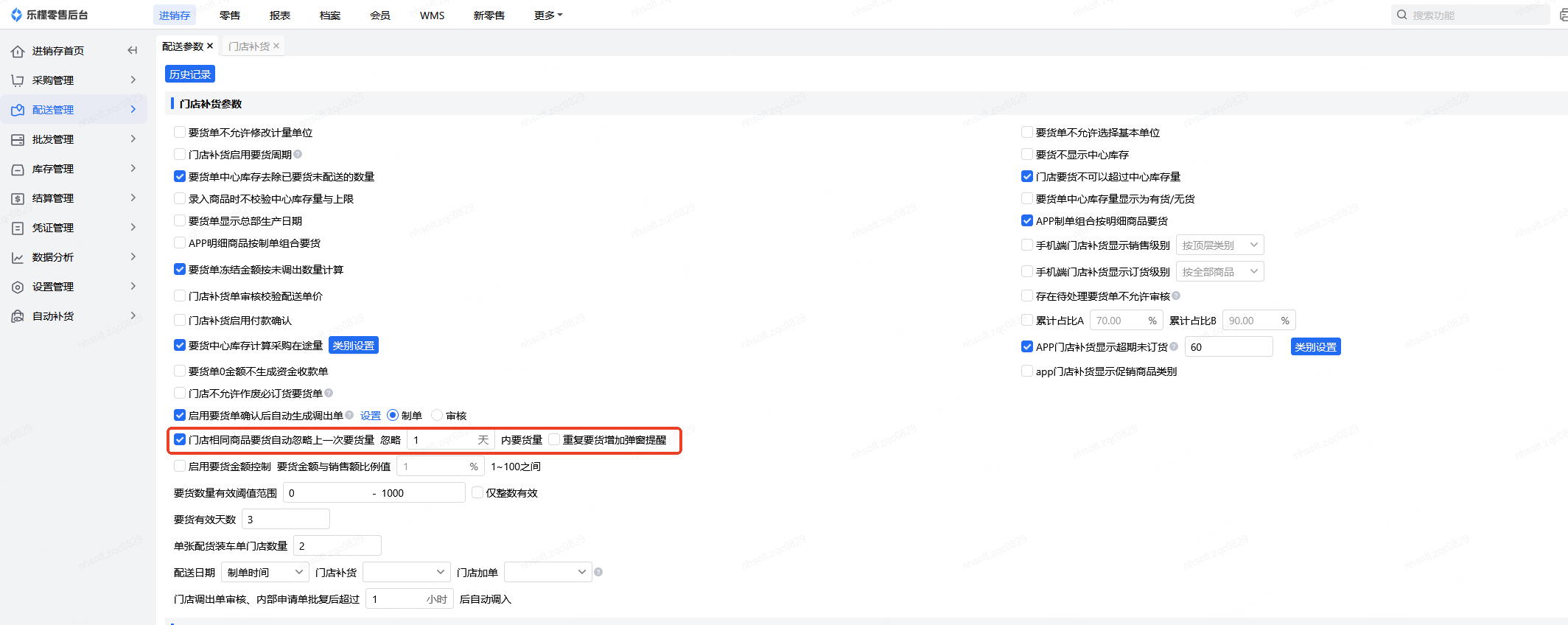Toggle 要货单不允许修改计量单位 checkbox
1568x625 pixels.
point(180,132)
